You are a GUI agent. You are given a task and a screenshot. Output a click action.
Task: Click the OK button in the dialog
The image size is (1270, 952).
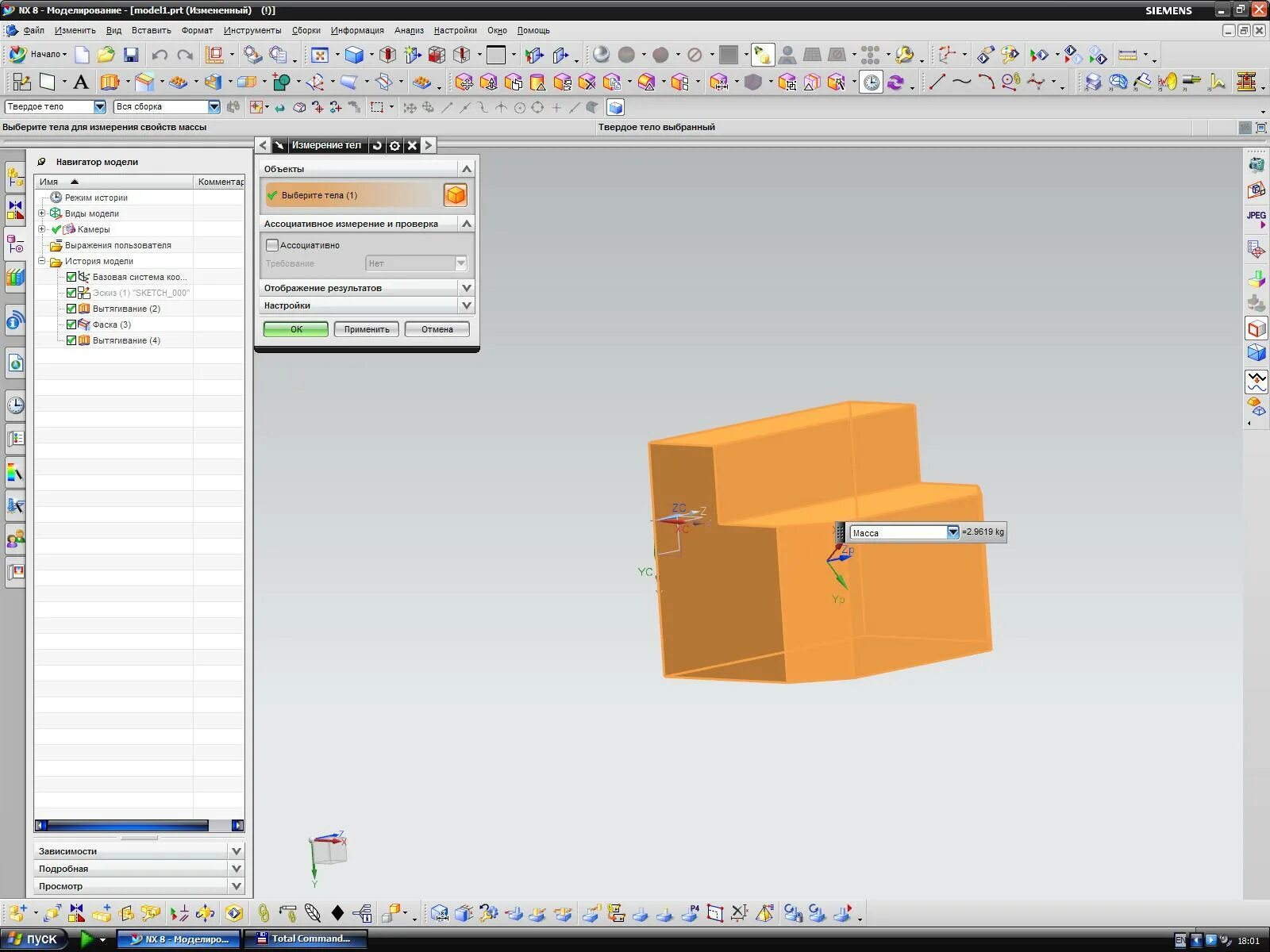point(294,328)
